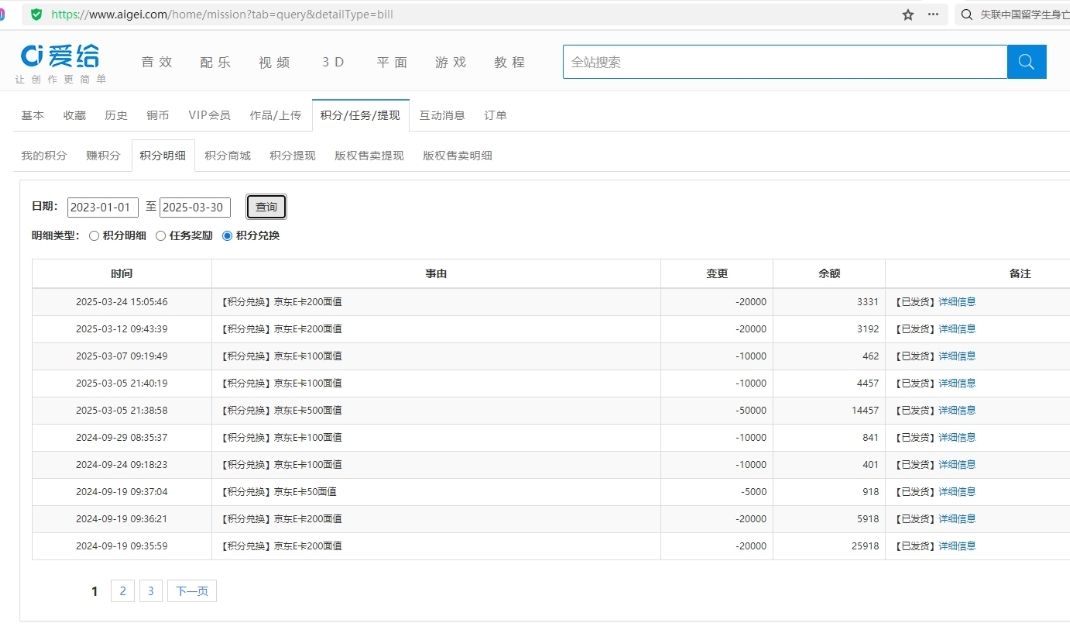Open the 赚积分 sub-tab
This screenshot has height=624, width=1070.
point(103,156)
